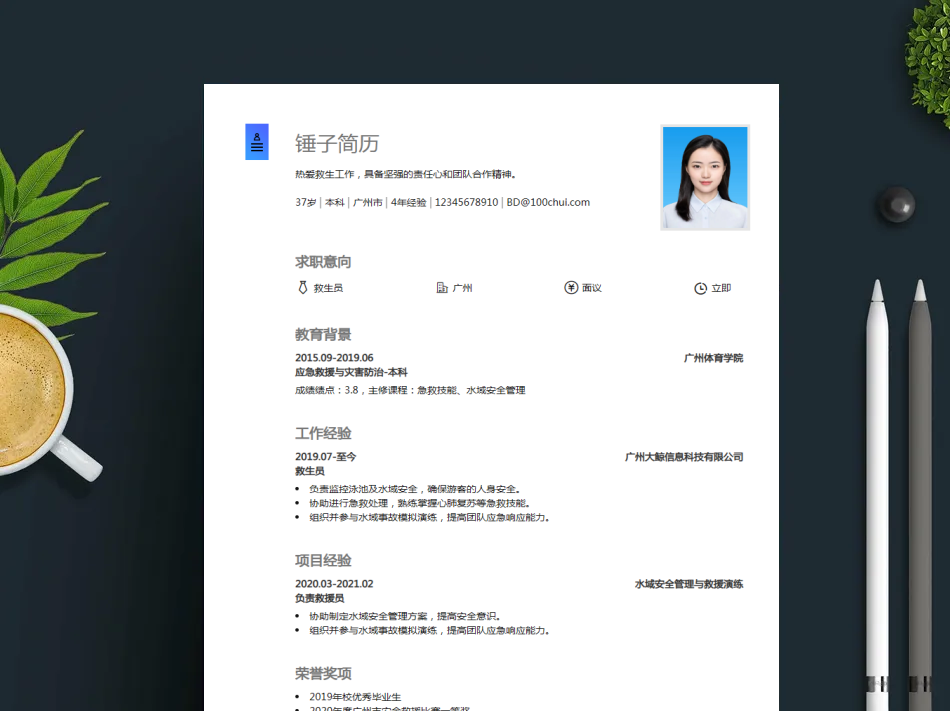950x711 pixels.
Task: Click the job title text 救生员 under 求职意向
Action: [328, 288]
